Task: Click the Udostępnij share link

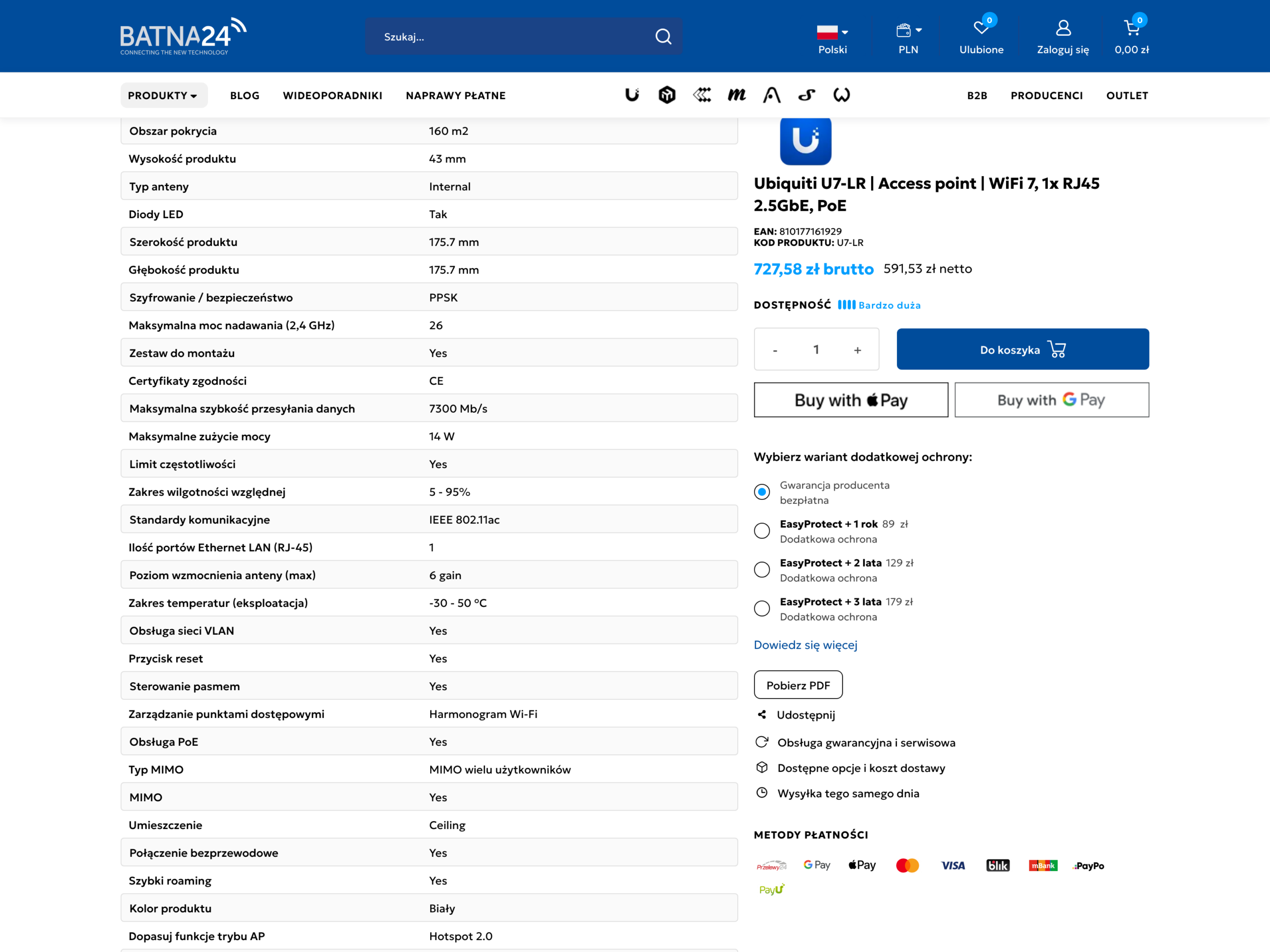Action: coord(806,714)
